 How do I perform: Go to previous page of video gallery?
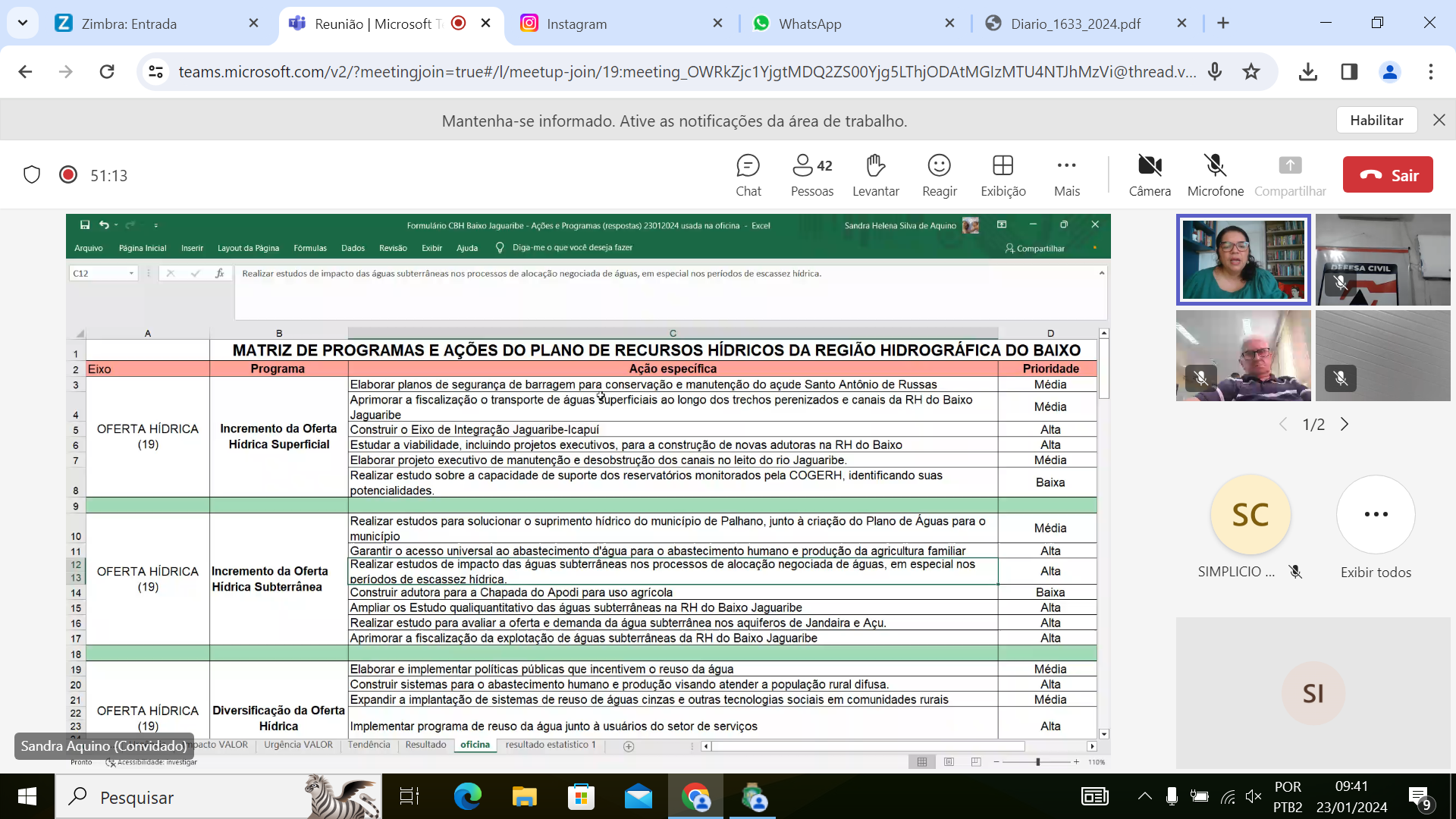[1283, 425]
